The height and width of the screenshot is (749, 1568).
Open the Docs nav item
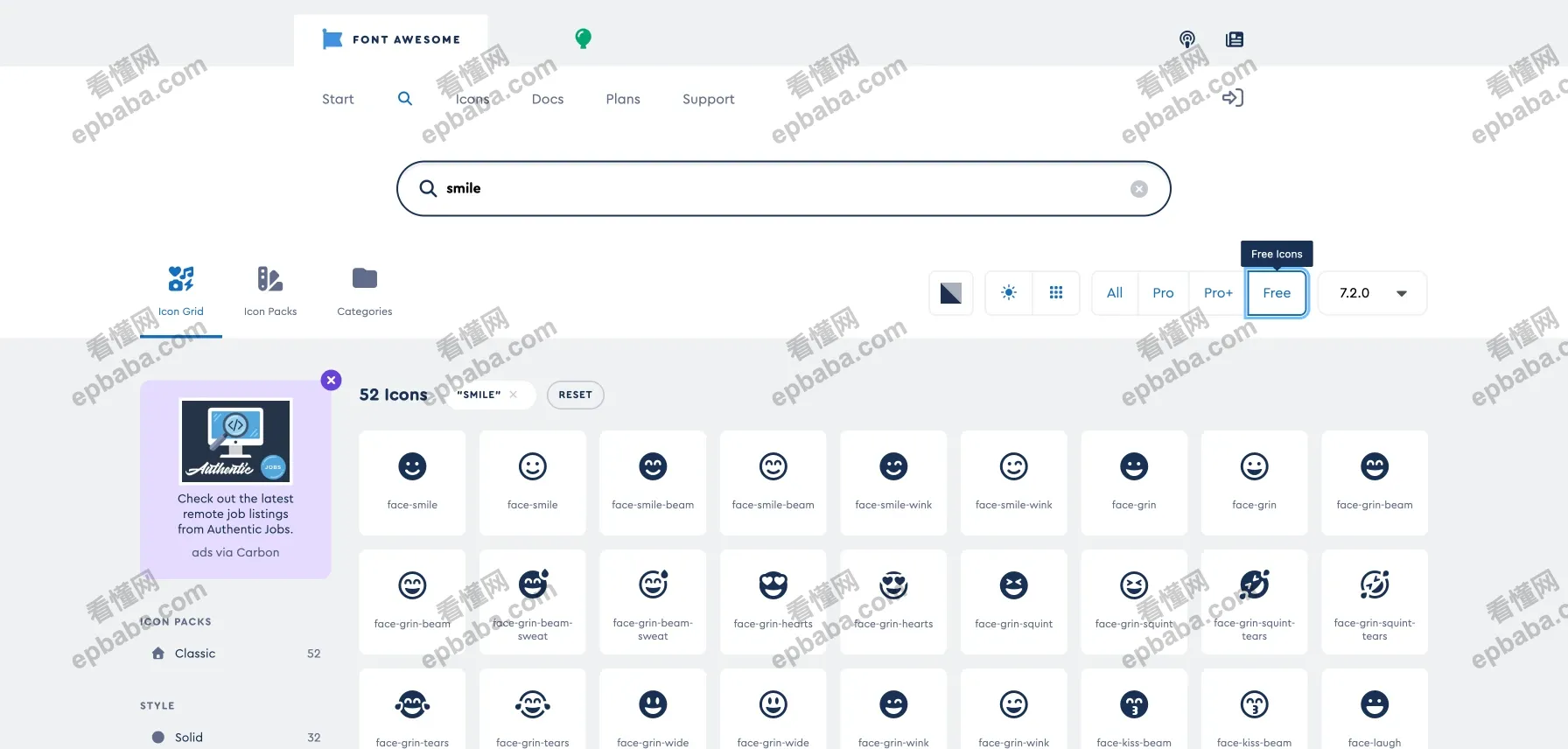[x=548, y=99]
